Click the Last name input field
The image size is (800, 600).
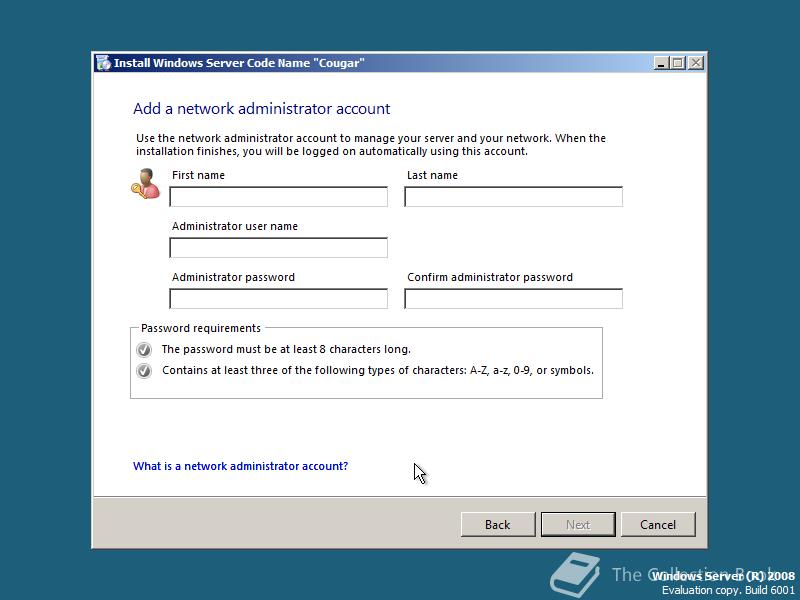[513, 196]
